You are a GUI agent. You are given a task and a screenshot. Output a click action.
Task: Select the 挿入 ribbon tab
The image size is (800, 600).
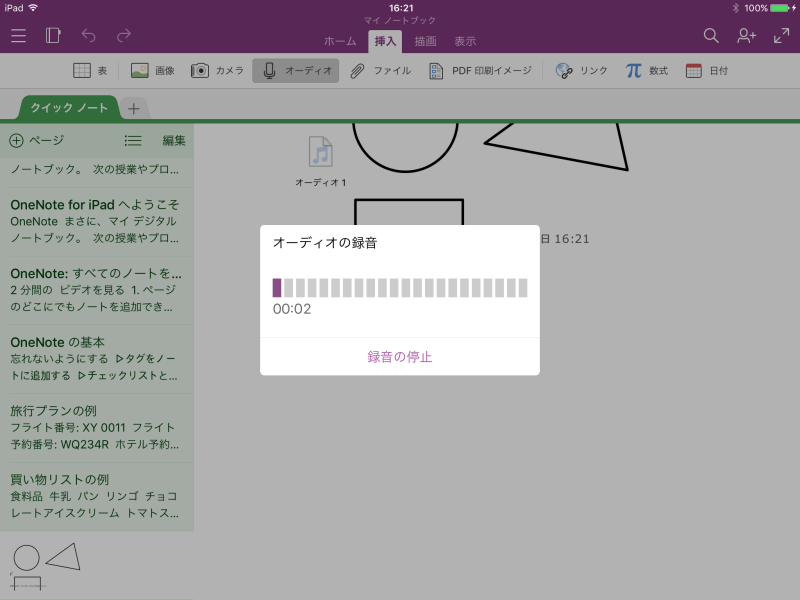[x=385, y=41]
